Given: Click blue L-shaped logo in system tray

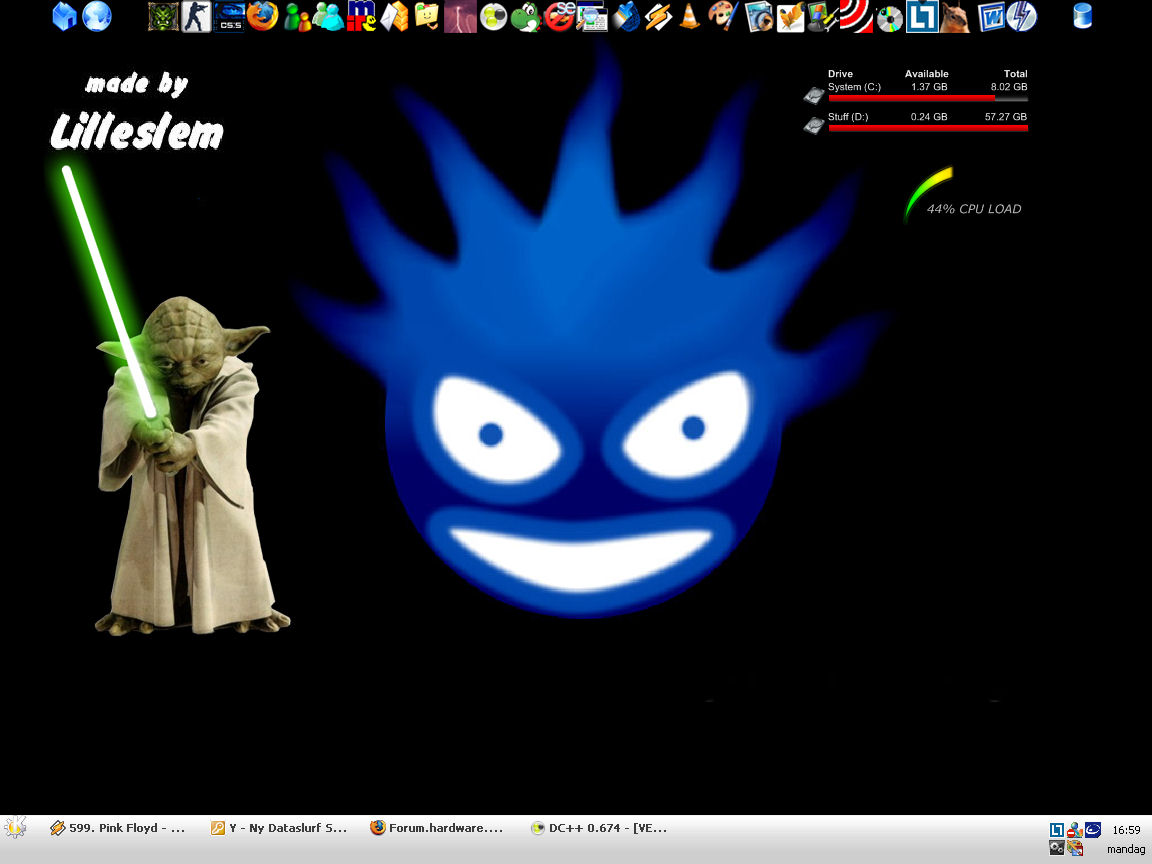Looking at the screenshot, I should coord(1056,830).
